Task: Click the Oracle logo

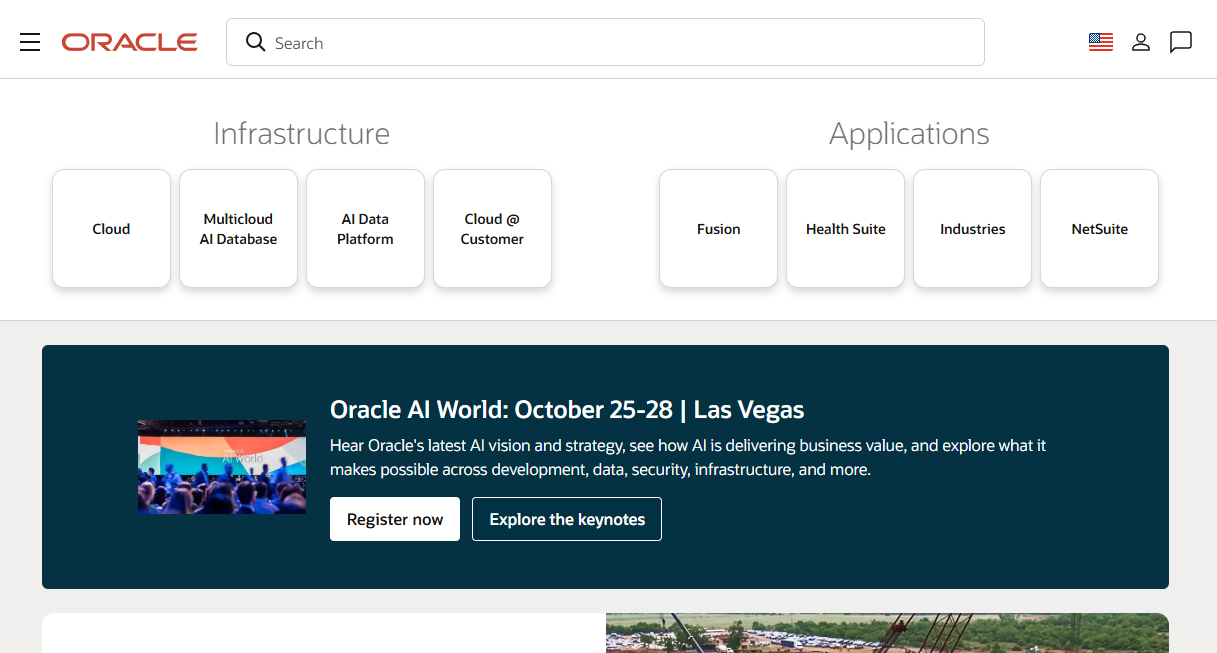Action: click(130, 42)
